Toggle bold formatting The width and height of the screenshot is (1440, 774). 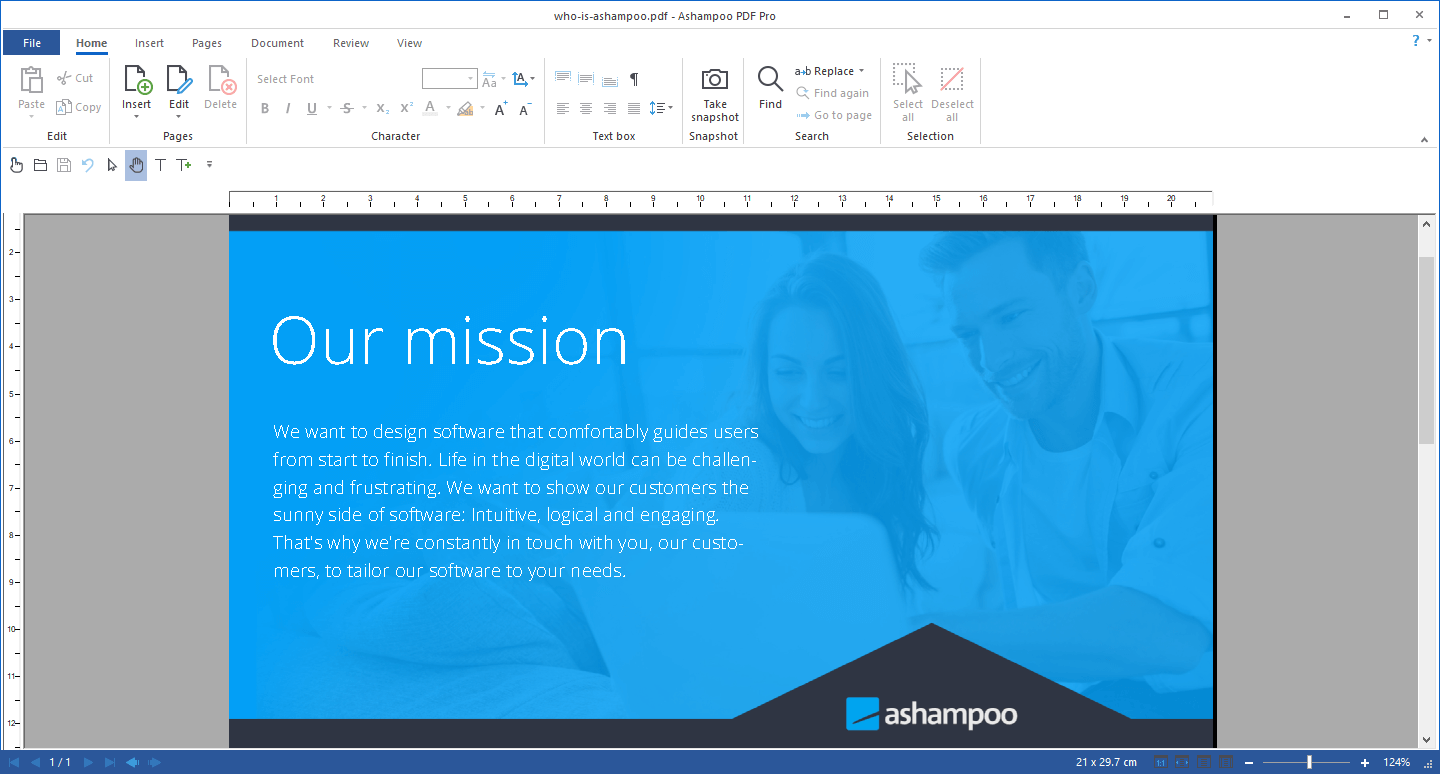[x=264, y=108]
